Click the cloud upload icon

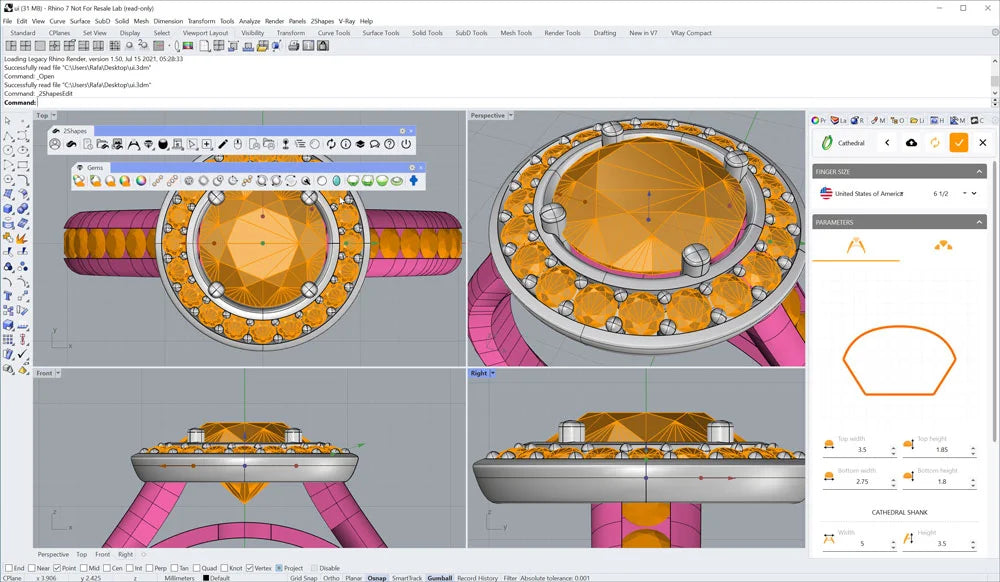tap(911, 143)
